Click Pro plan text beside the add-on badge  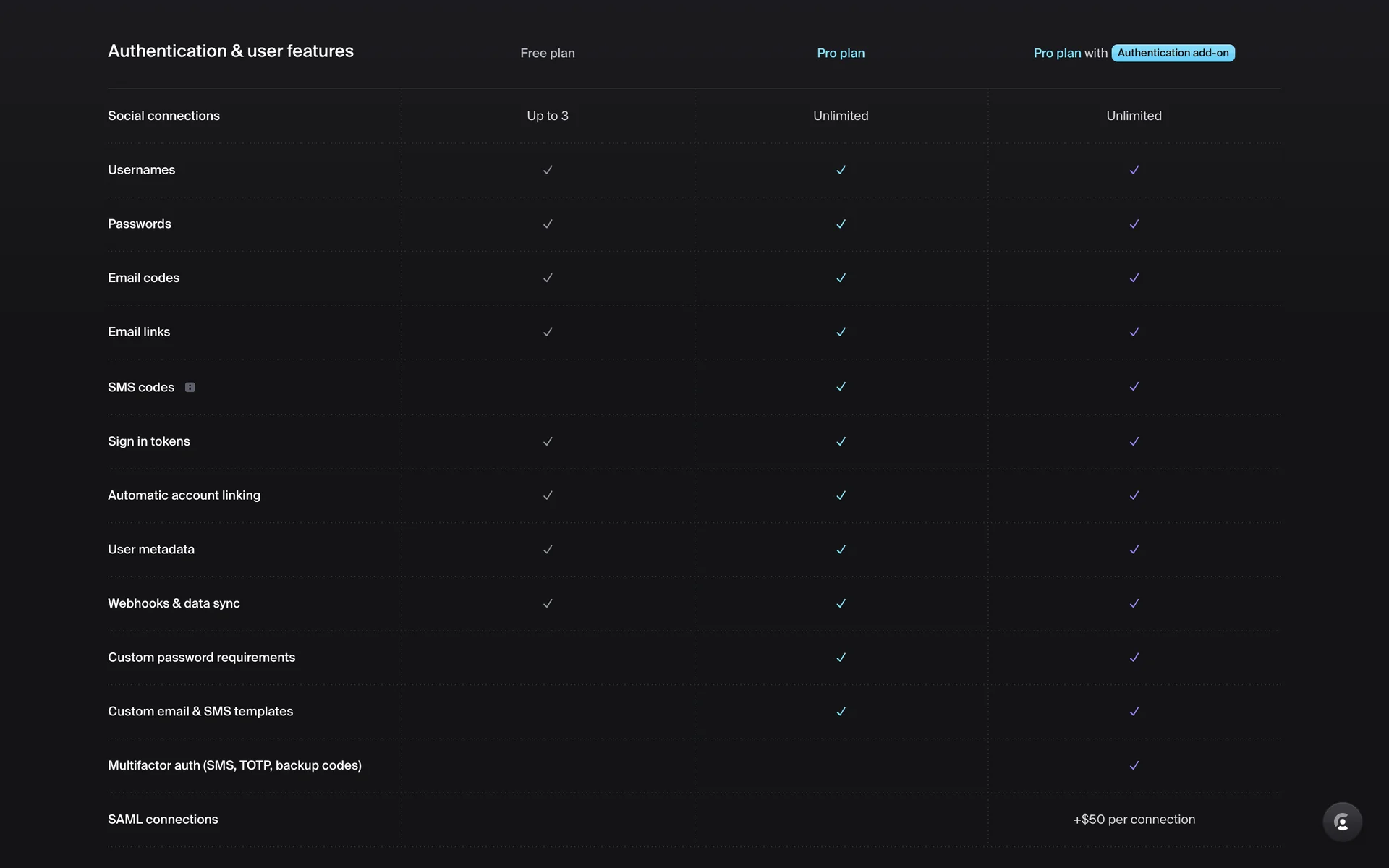click(x=1057, y=53)
